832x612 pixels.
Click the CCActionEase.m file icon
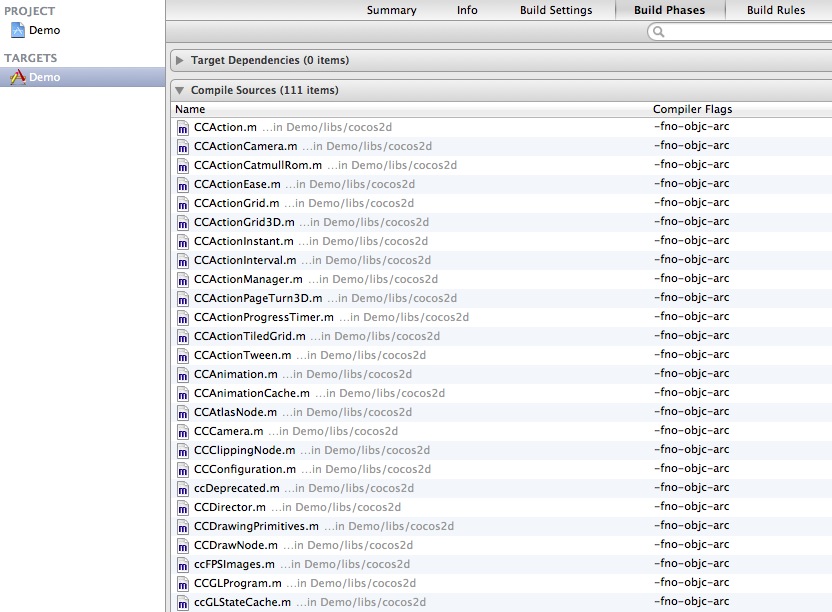tap(183, 185)
